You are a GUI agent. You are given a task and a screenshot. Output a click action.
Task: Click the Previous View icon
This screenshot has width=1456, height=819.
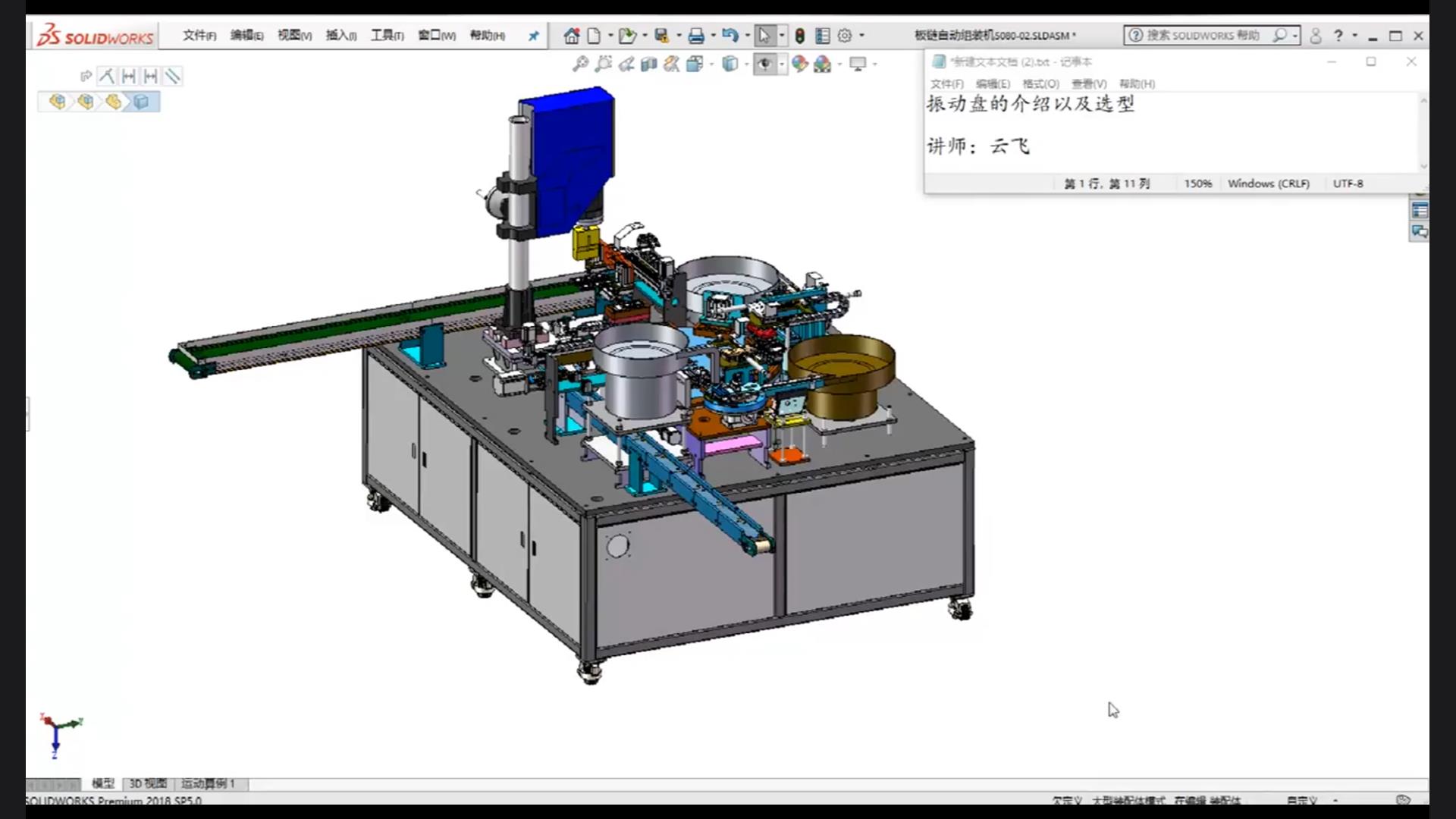pyautogui.click(x=626, y=64)
